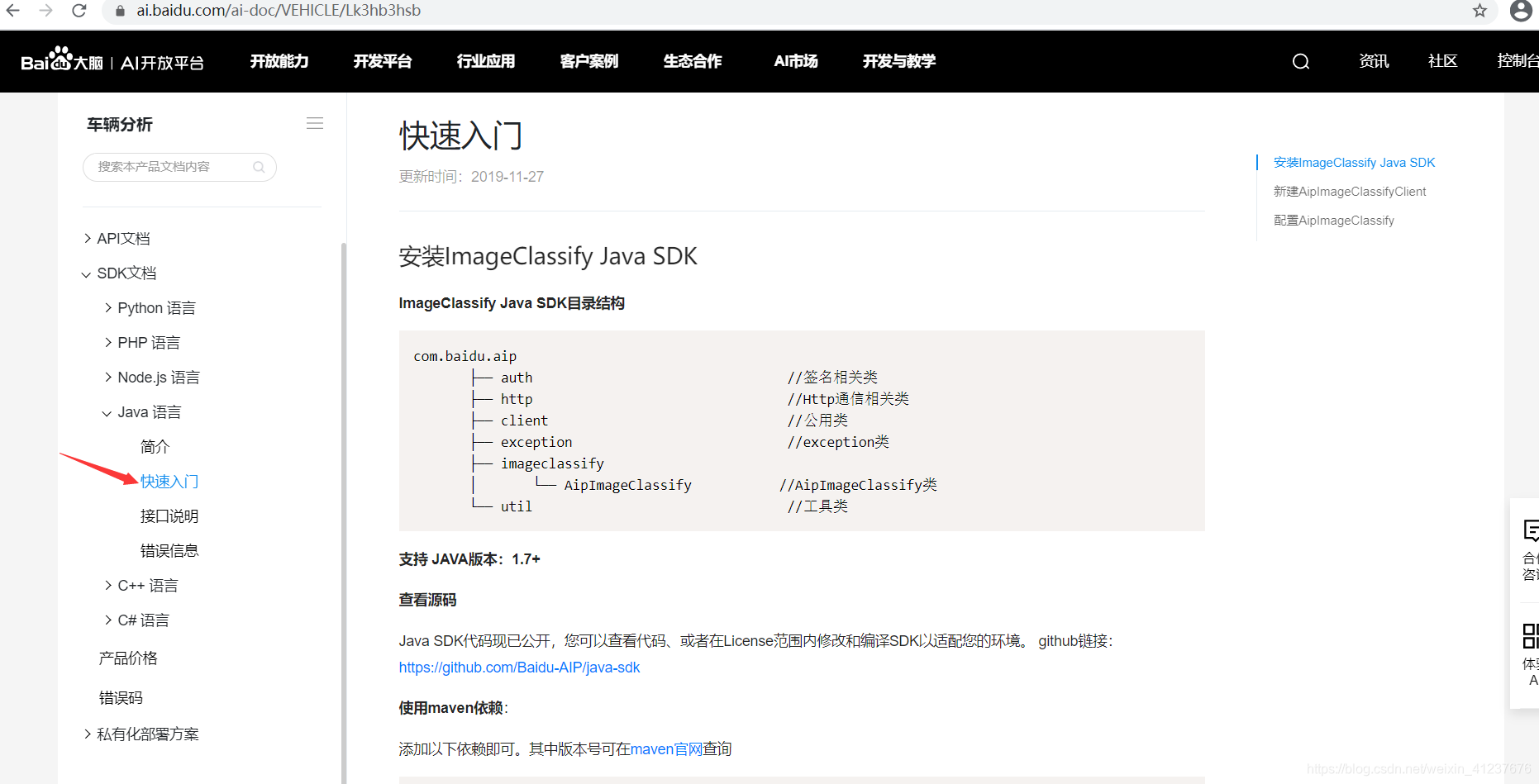Click the search icon in doc search box

coord(259,167)
